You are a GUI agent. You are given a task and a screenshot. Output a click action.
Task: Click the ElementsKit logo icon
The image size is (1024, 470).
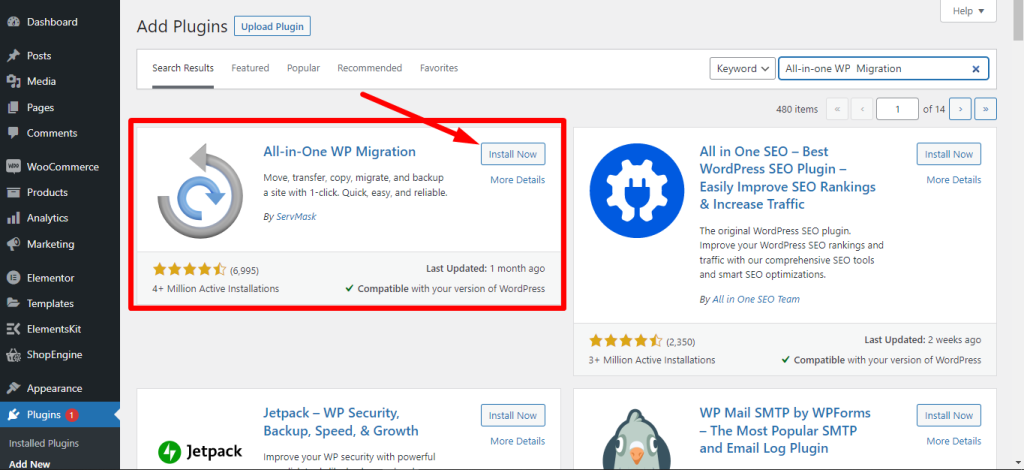pos(13,330)
